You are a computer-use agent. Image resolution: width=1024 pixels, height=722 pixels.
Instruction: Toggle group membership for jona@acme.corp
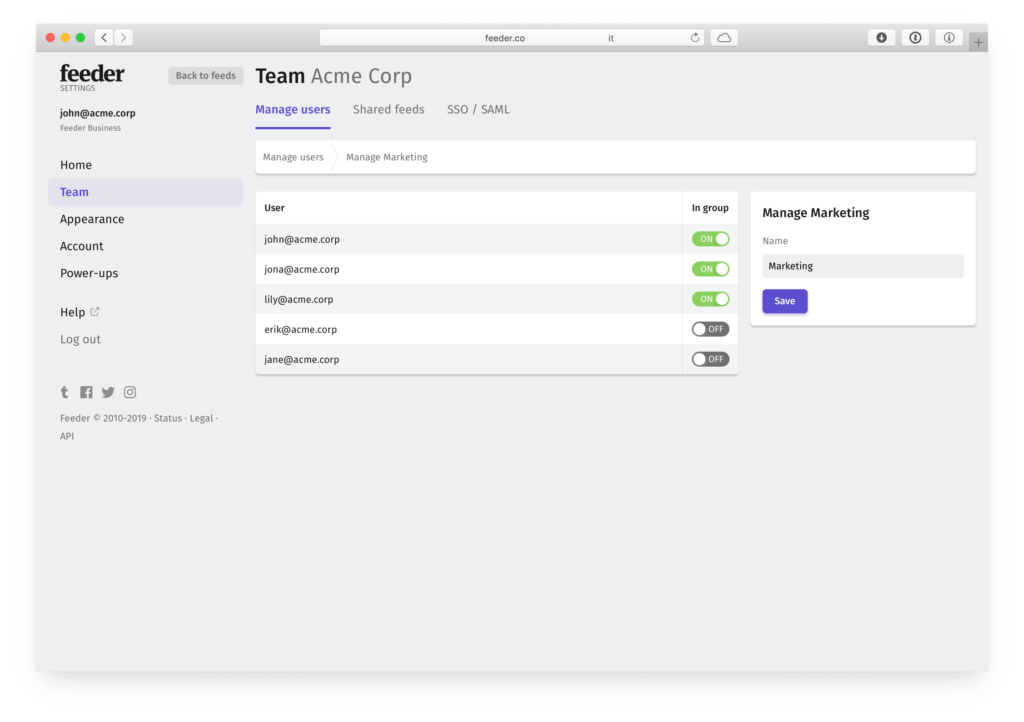click(x=711, y=269)
